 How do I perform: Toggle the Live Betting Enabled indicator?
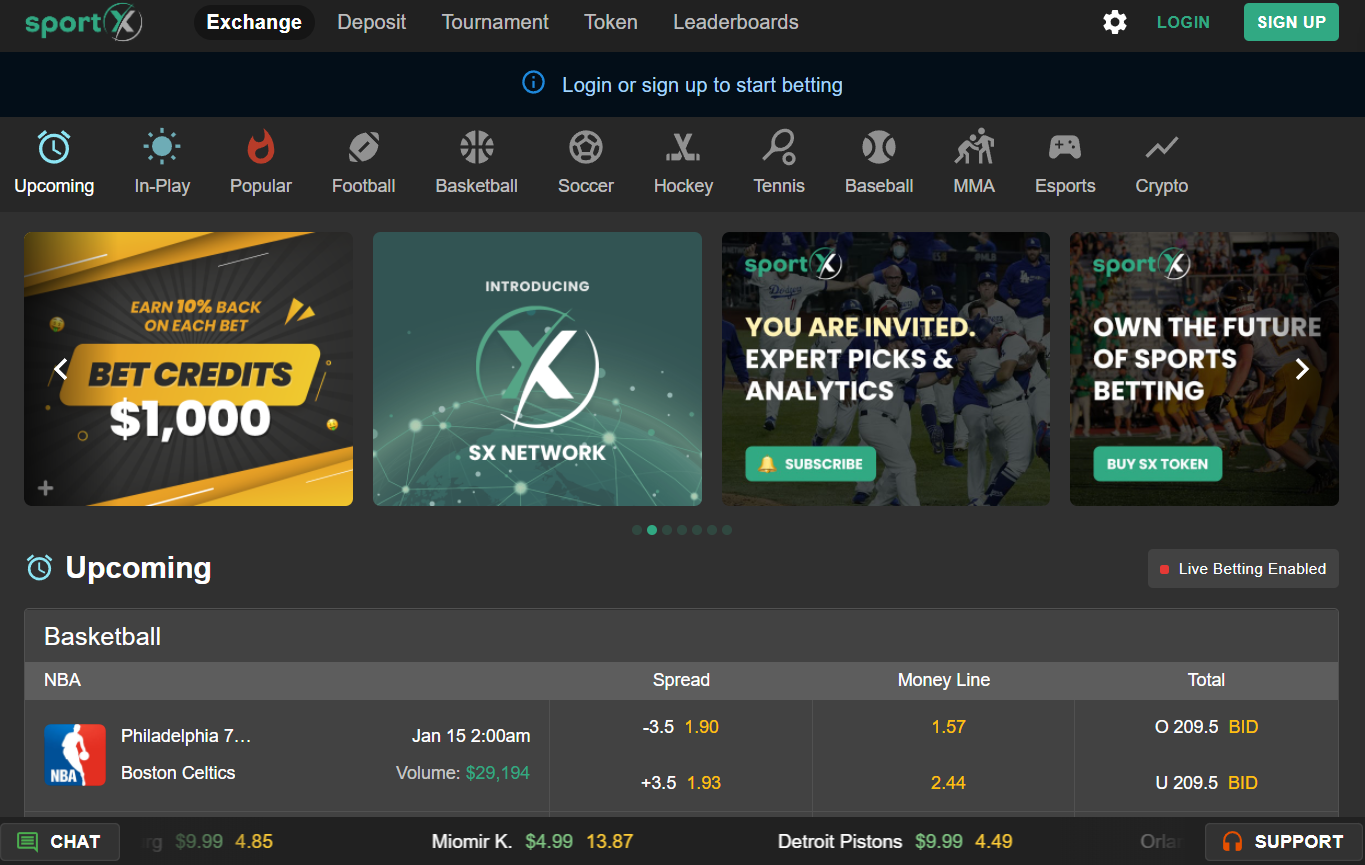point(1243,568)
